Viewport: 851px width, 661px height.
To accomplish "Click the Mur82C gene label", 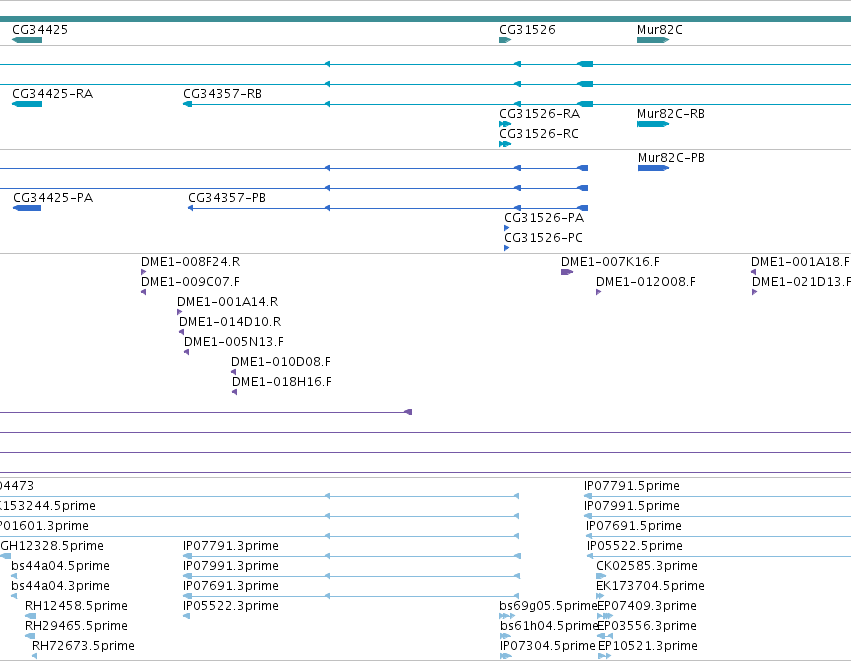I will point(659,30).
